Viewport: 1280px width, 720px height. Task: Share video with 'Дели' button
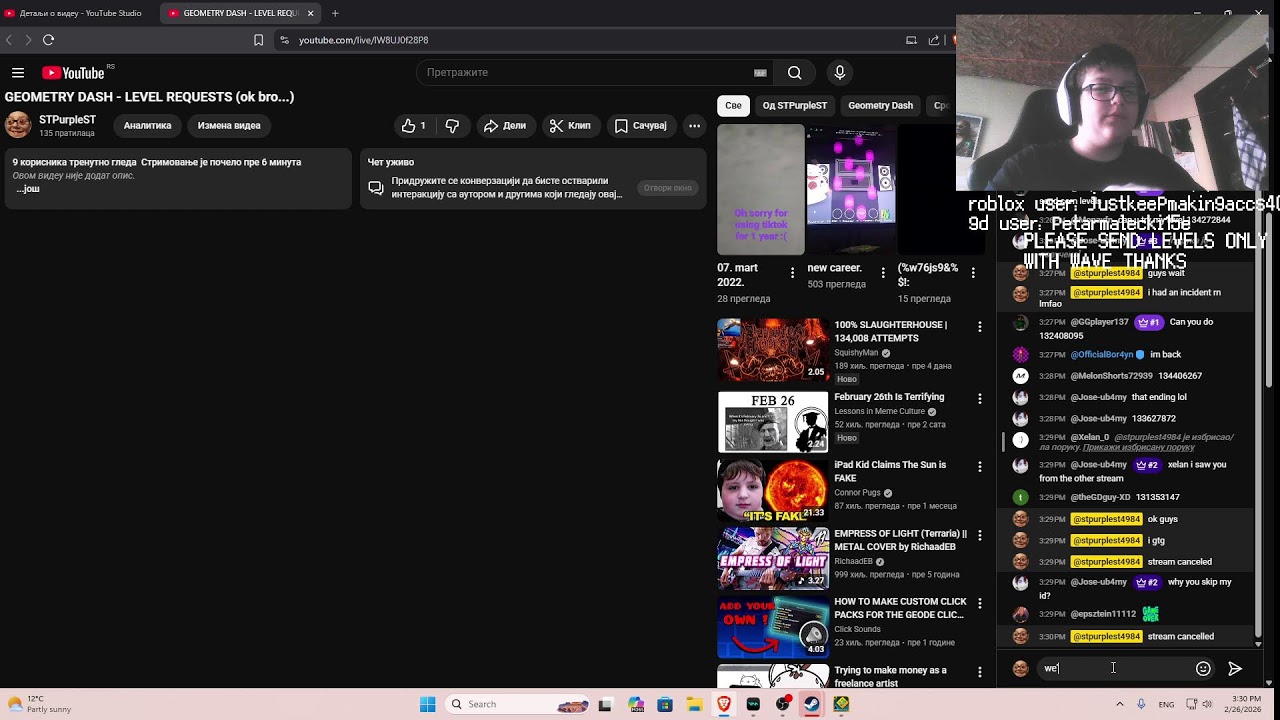[505, 126]
